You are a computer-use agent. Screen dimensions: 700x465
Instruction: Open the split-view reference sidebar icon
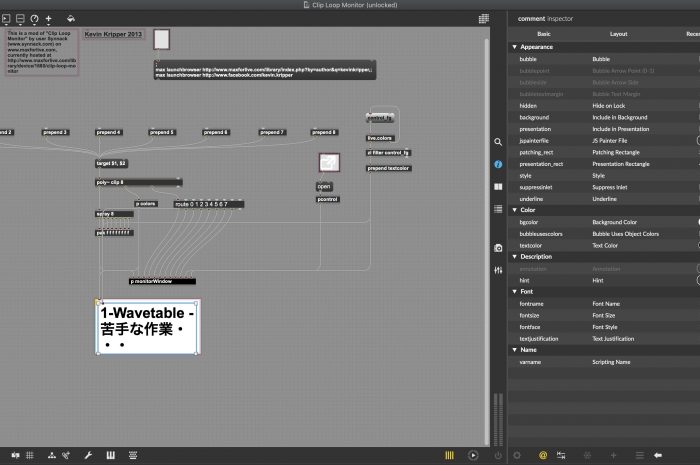(x=498, y=187)
